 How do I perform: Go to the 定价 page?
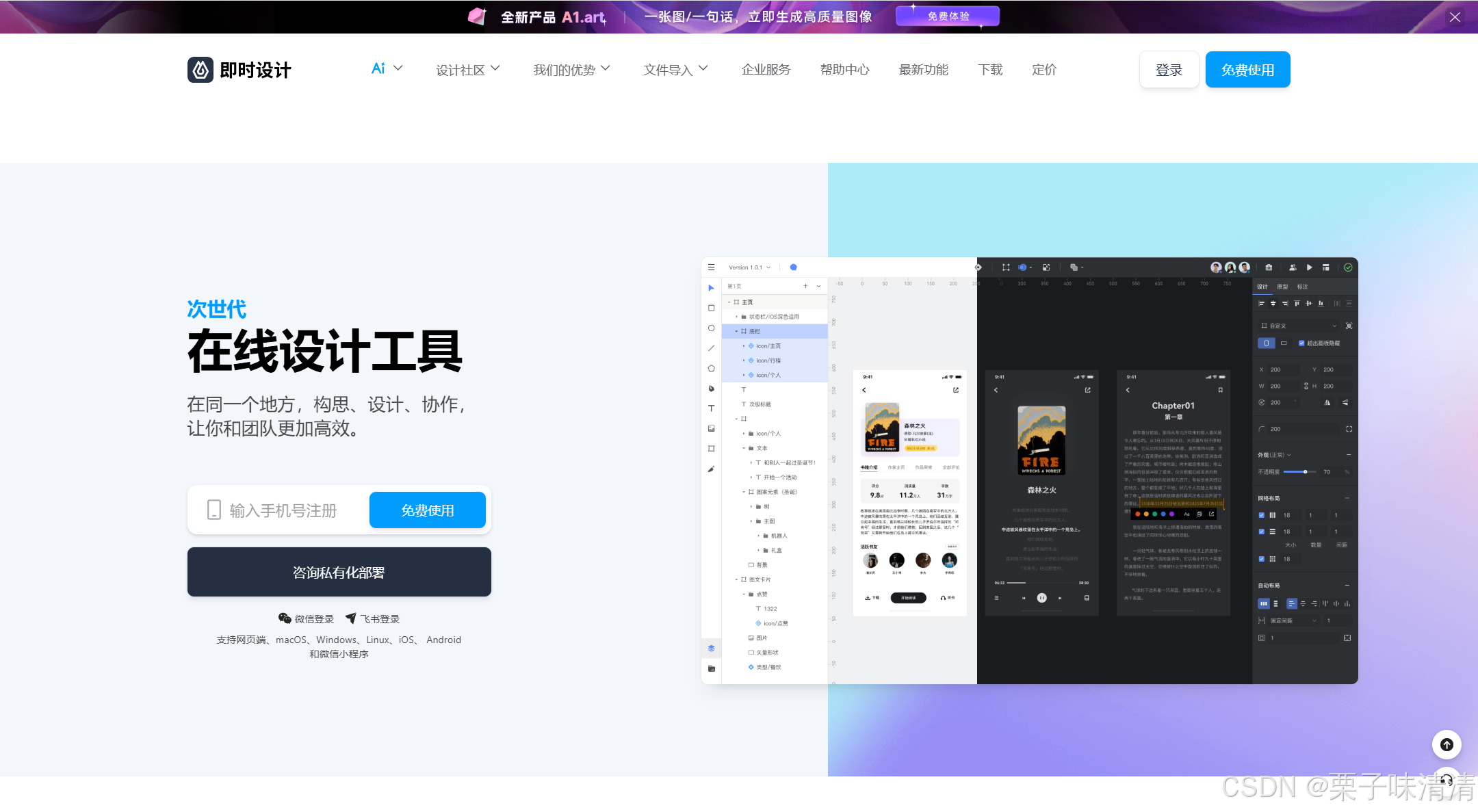(x=1043, y=70)
